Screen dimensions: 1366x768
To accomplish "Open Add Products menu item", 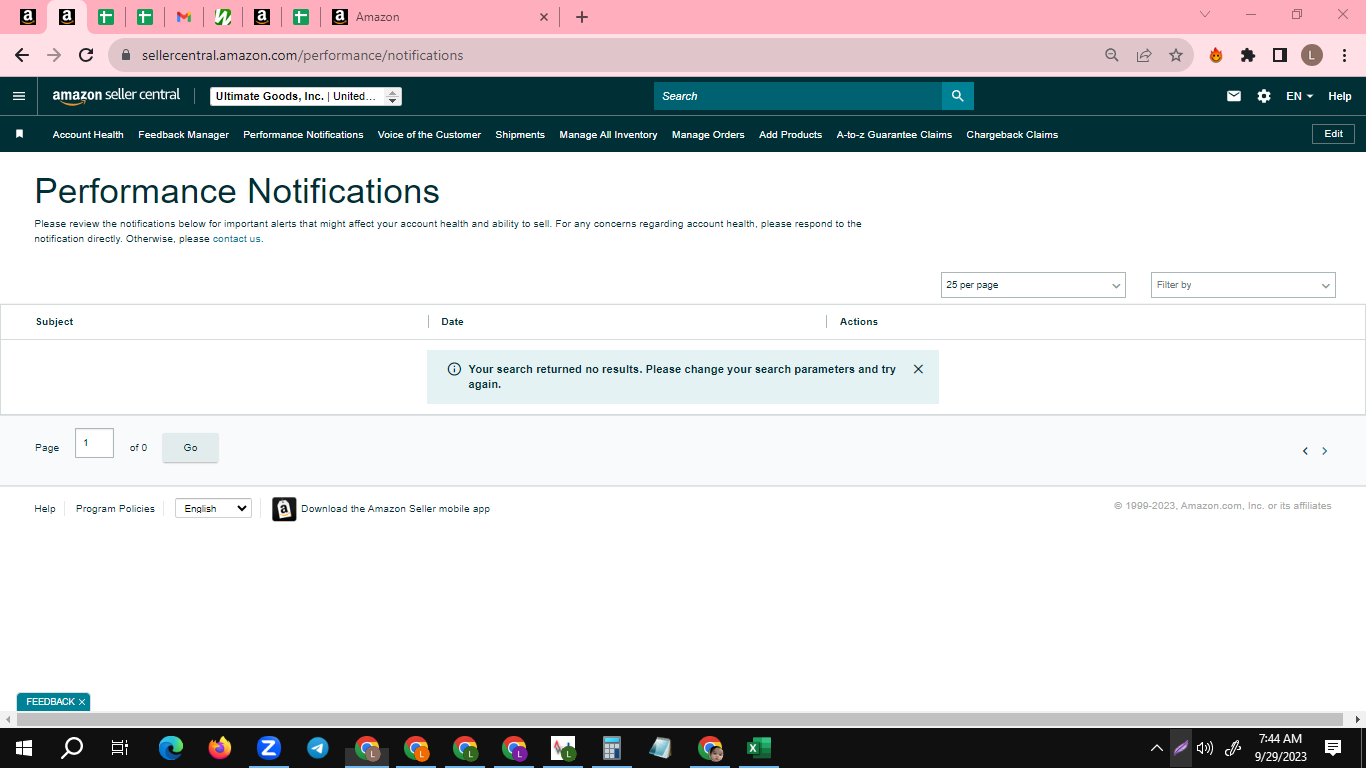I will coord(790,135).
